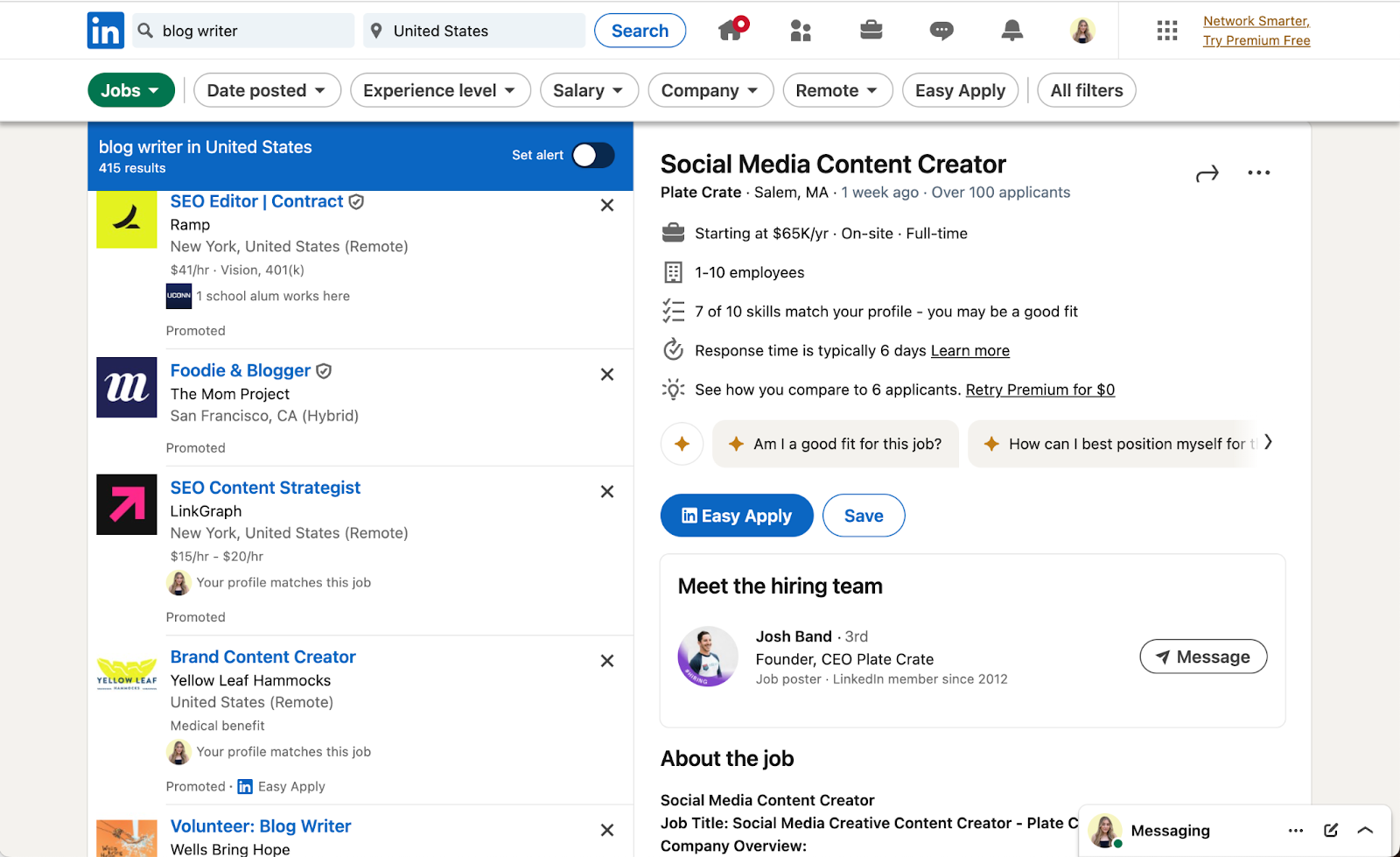1400x857 pixels.
Task: View Josh Band's profile photo
Action: (x=708, y=657)
